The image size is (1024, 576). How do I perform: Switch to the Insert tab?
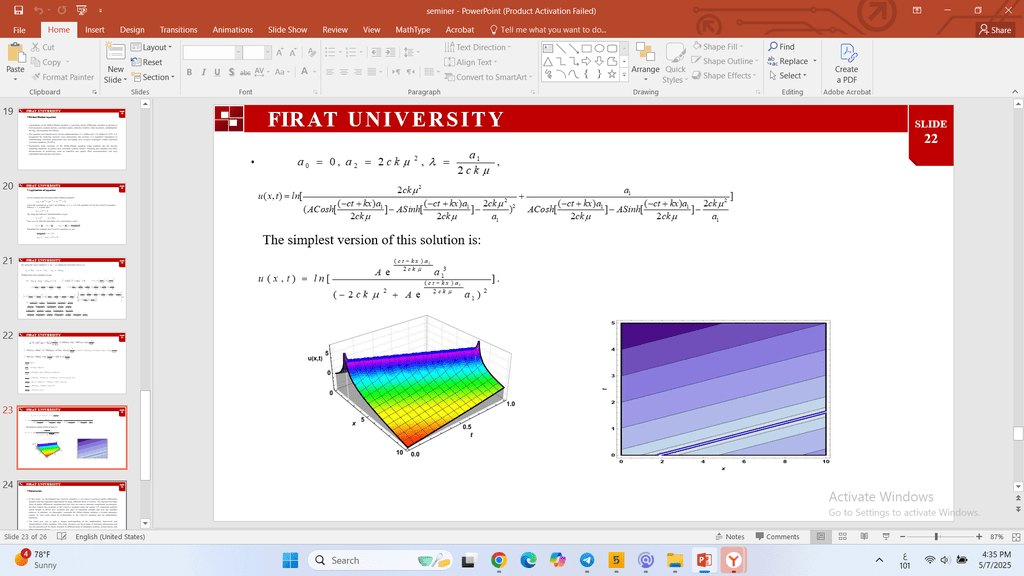tap(95, 29)
